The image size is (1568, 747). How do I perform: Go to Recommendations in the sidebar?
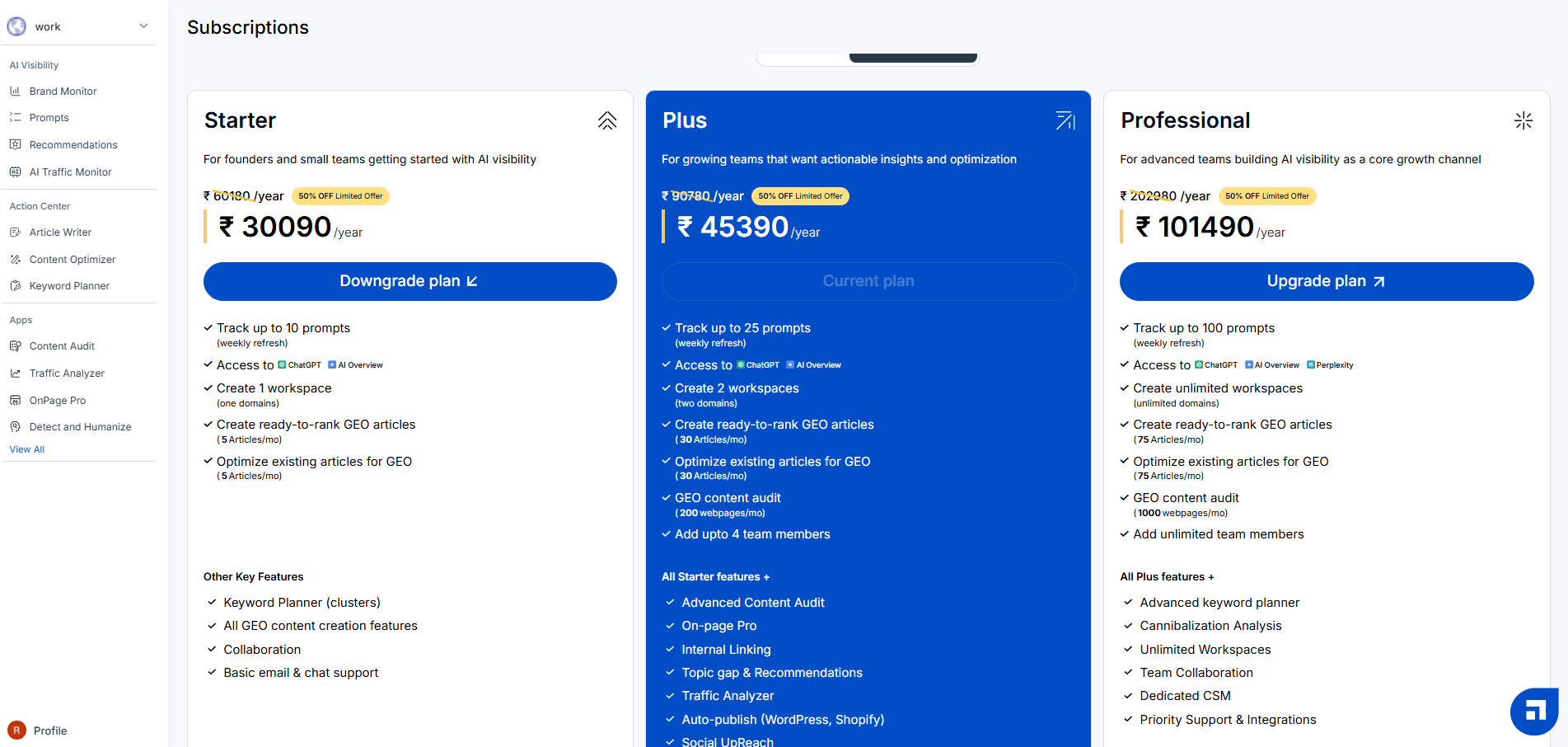click(73, 145)
